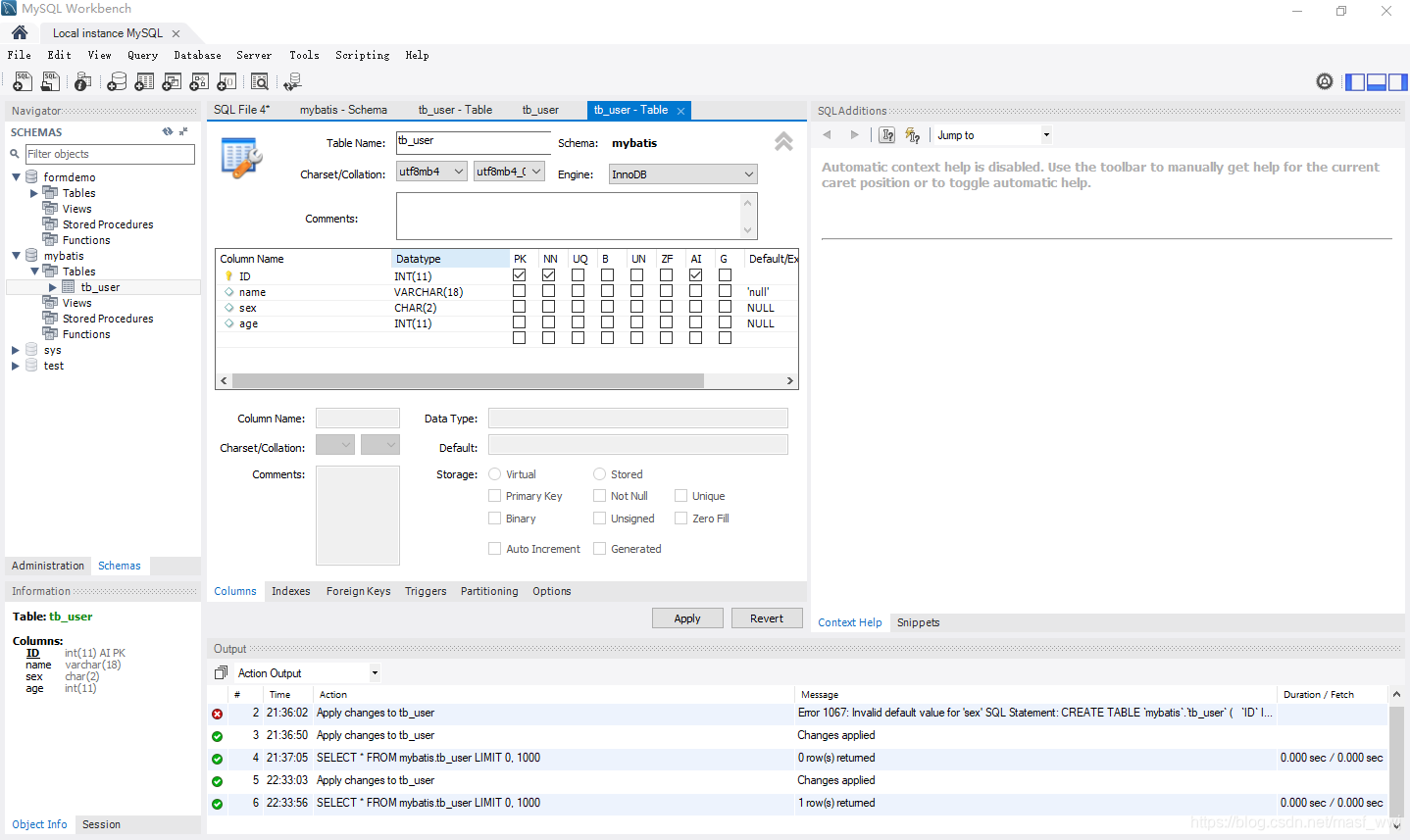The width and height of the screenshot is (1410, 840).
Task: Expand the test schema
Action: pos(16,366)
